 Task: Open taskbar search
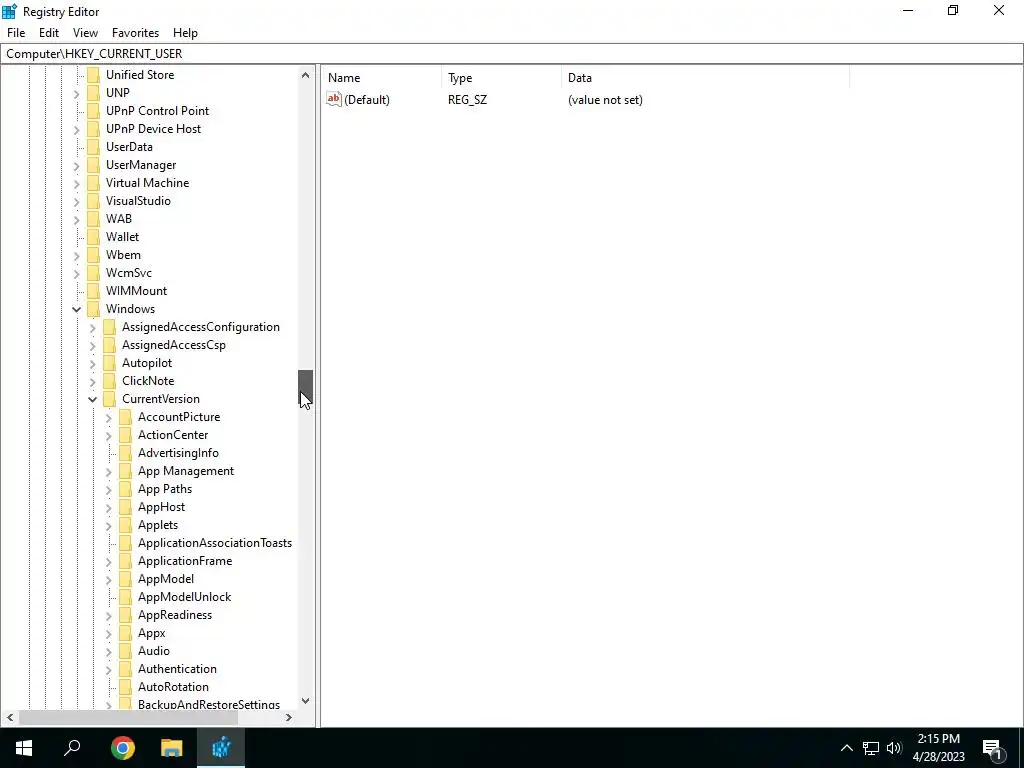tap(72, 748)
